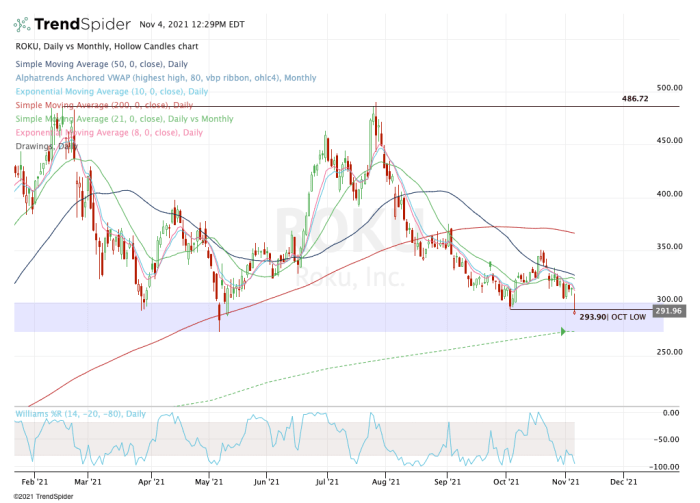Click the purple support zone rectangle
The image size is (700, 503).
click(x=339, y=317)
